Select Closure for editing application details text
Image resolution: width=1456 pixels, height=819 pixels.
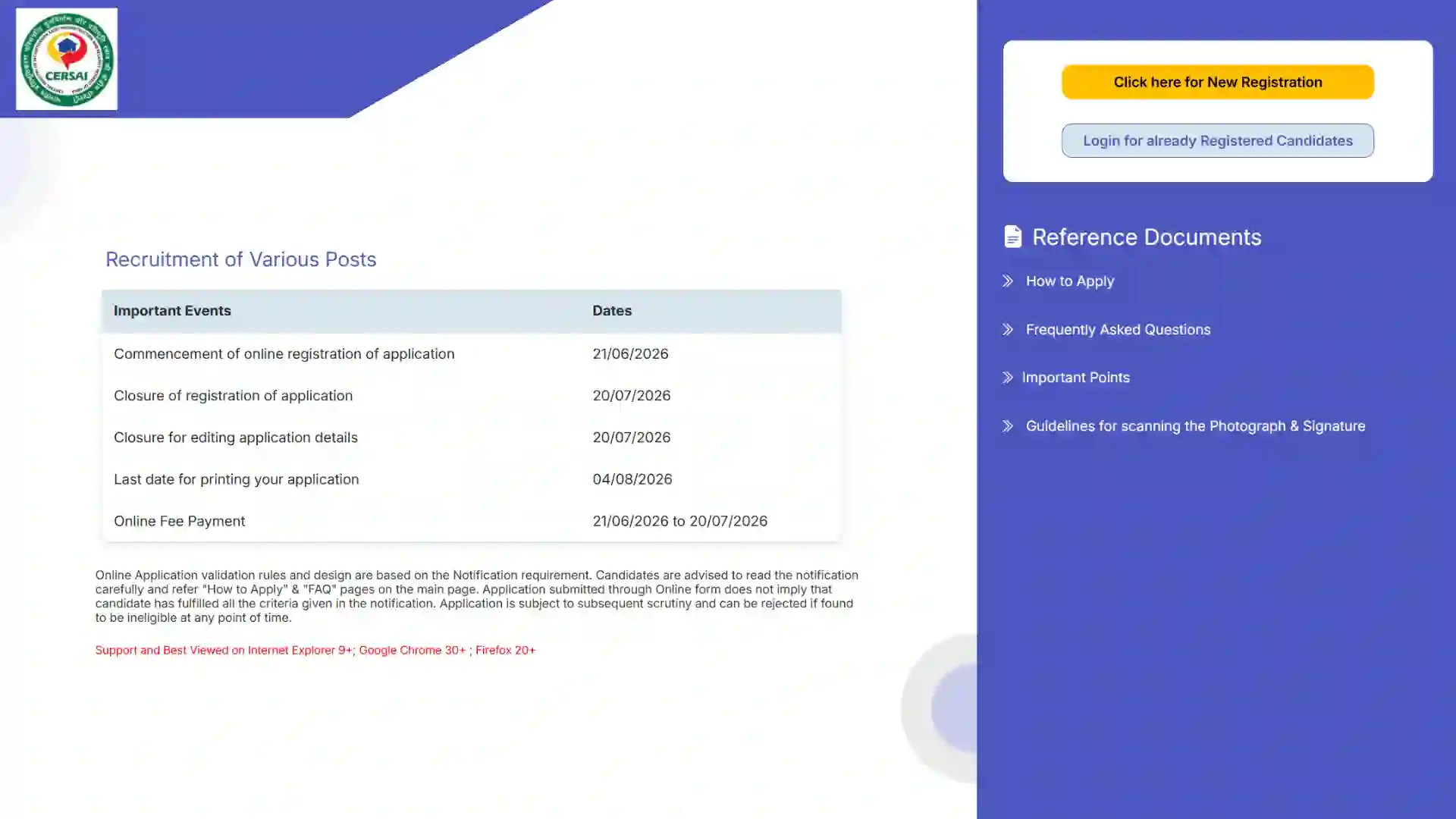pos(235,438)
